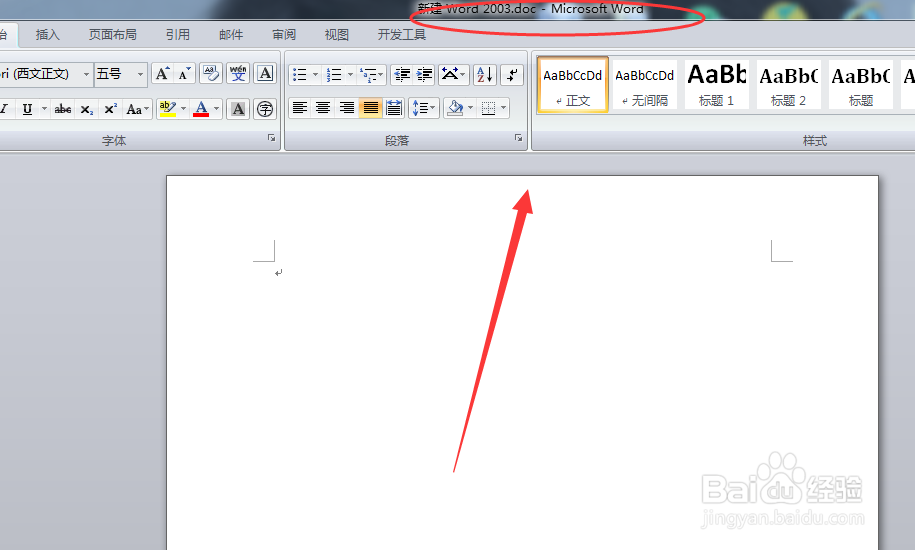This screenshot has height=550, width=915.
Task: Open Paragraph dialog launcher
Action: (518, 138)
